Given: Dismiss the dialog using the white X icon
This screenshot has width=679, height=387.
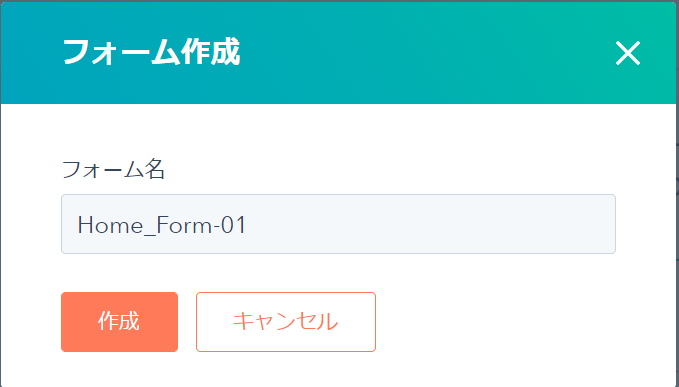Looking at the screenshot, I should coord(628,53).
